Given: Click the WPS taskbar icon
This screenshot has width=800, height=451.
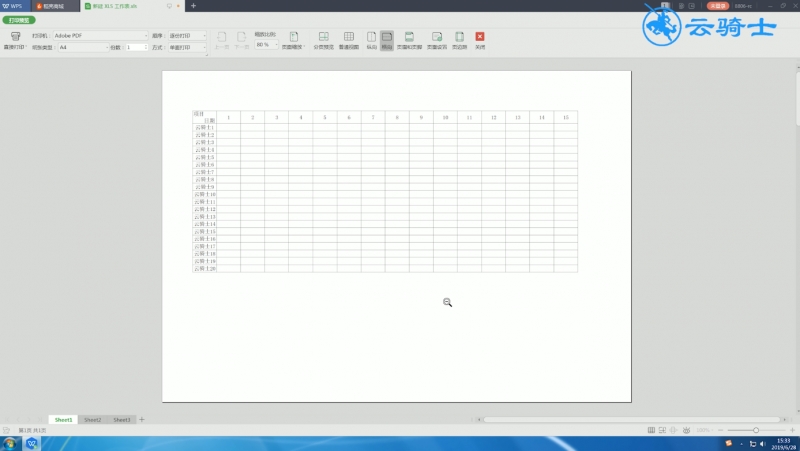Looking at the screenshot, I should 32,443.
